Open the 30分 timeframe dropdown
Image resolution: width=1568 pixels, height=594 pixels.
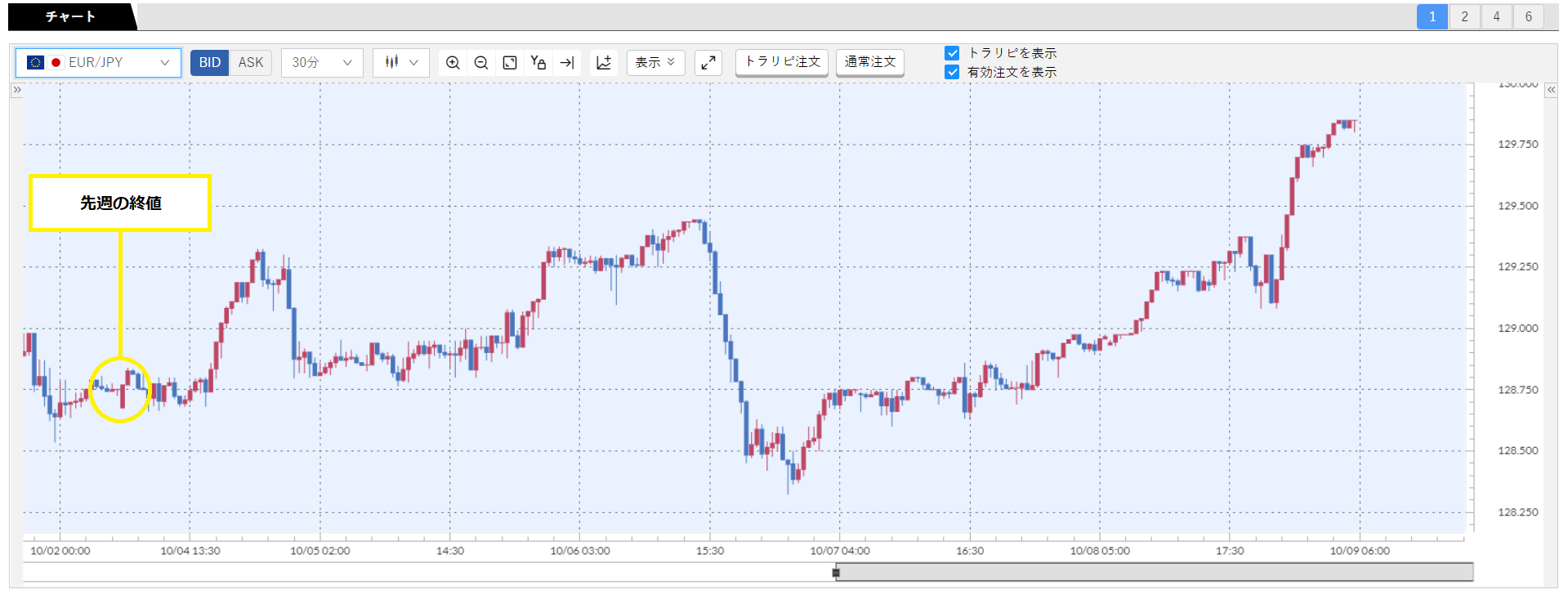(322, 62)
